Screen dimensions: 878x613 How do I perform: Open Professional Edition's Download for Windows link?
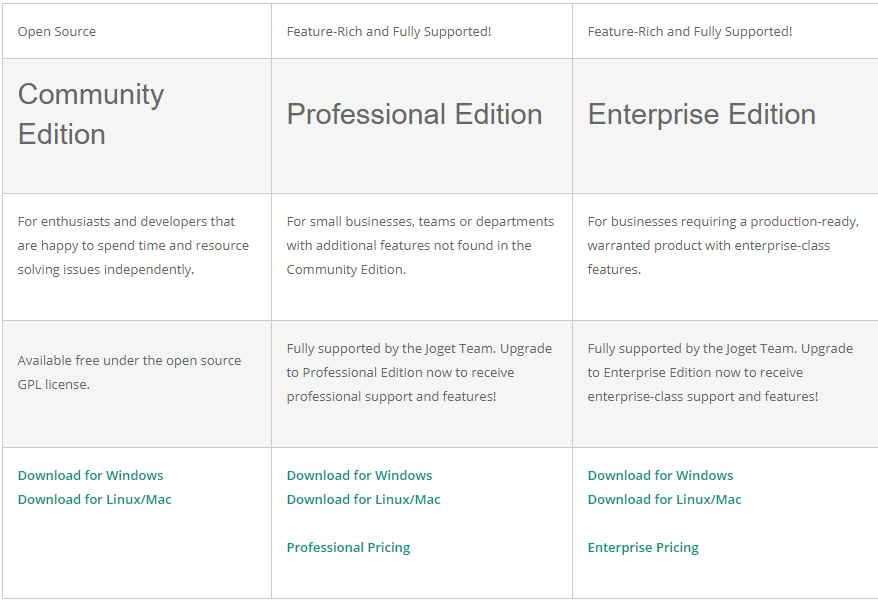click(359, 475)
